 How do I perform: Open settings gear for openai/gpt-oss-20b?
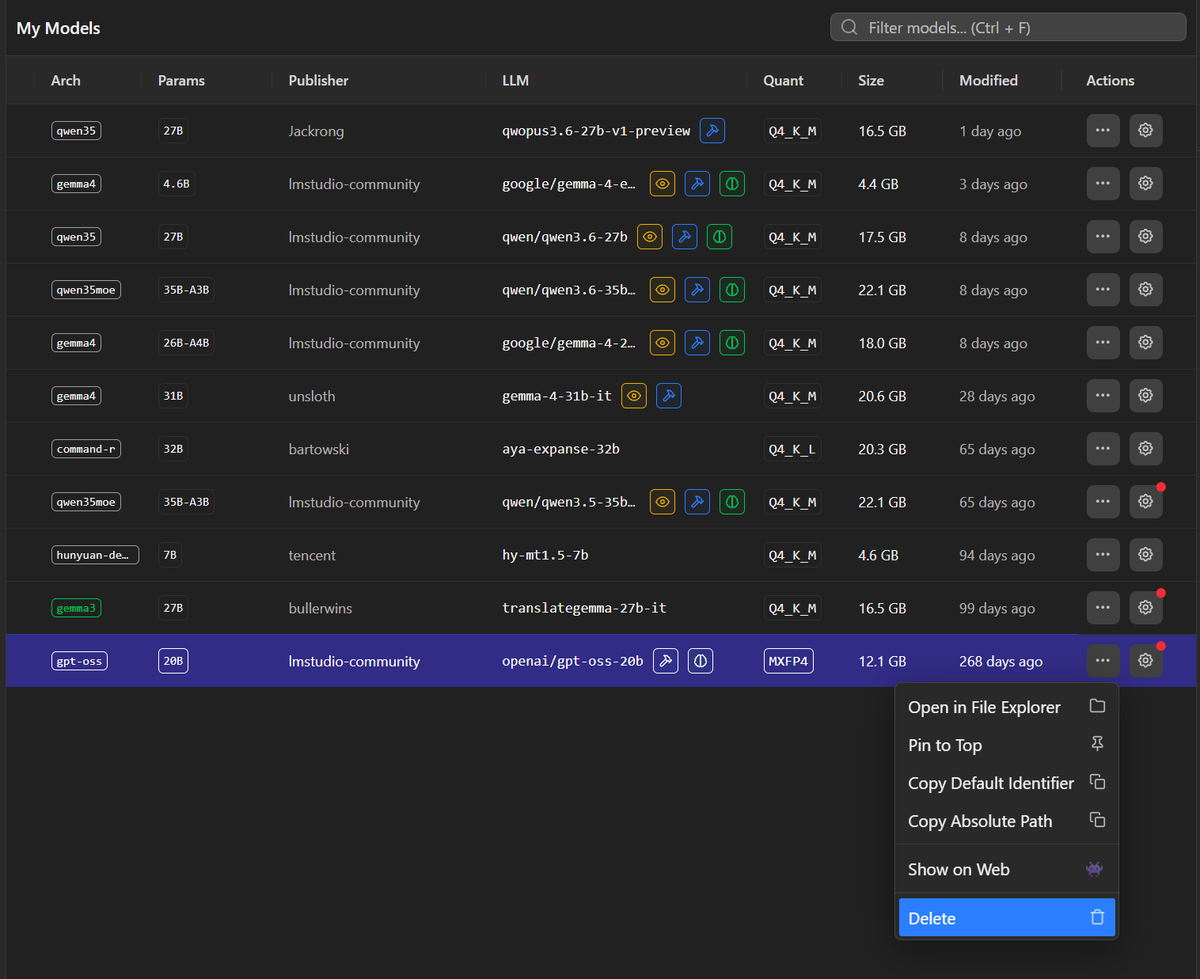pos(1146,661)
